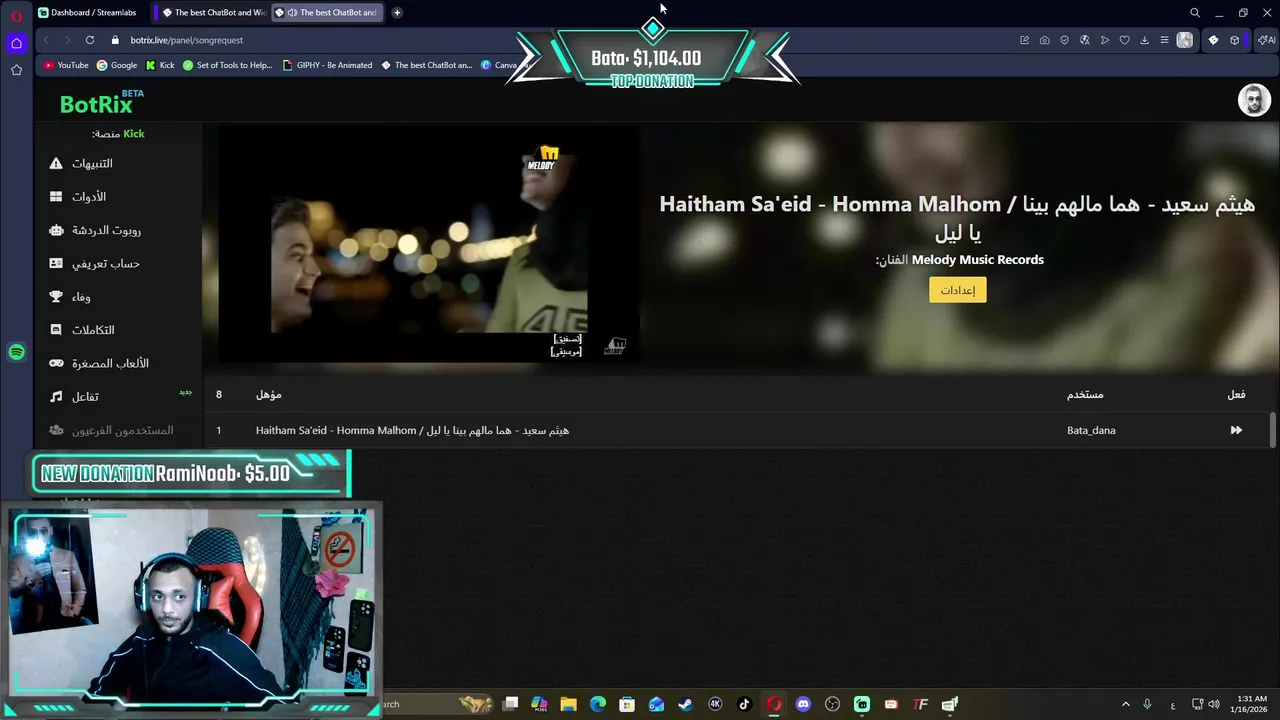Open Microsoft Edge from taskbar
This screenshot has height=720, width=1280.
tap(598, 704)
